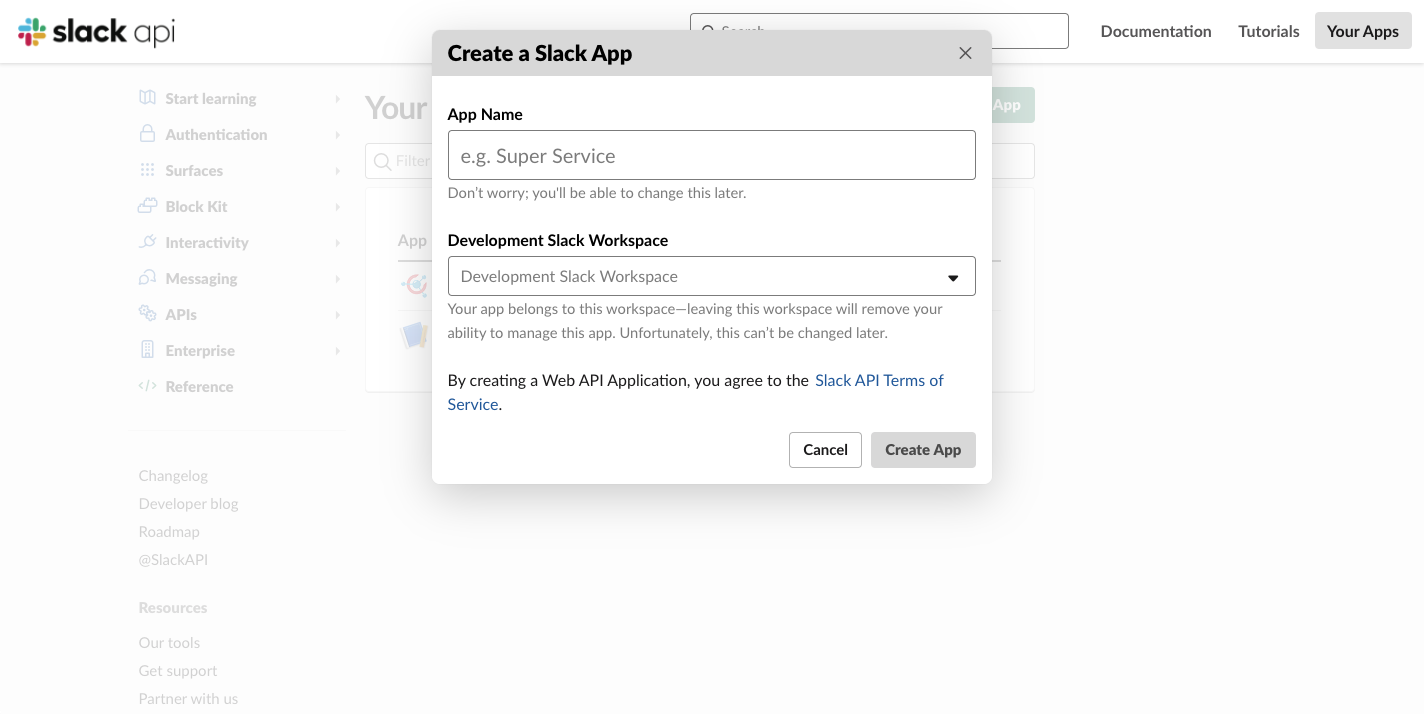Click the Interactivity icon
Image resolution: width=1424 pixels, height=714 pixels.
click(148, 242)
